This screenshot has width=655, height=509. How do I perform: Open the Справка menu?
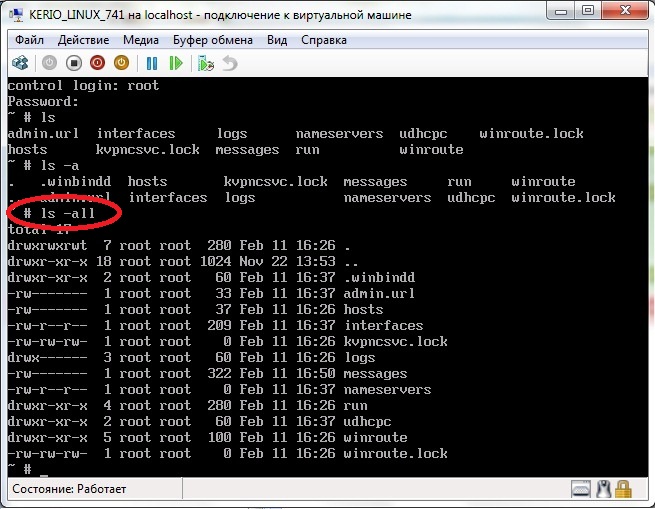pos(323,40)
